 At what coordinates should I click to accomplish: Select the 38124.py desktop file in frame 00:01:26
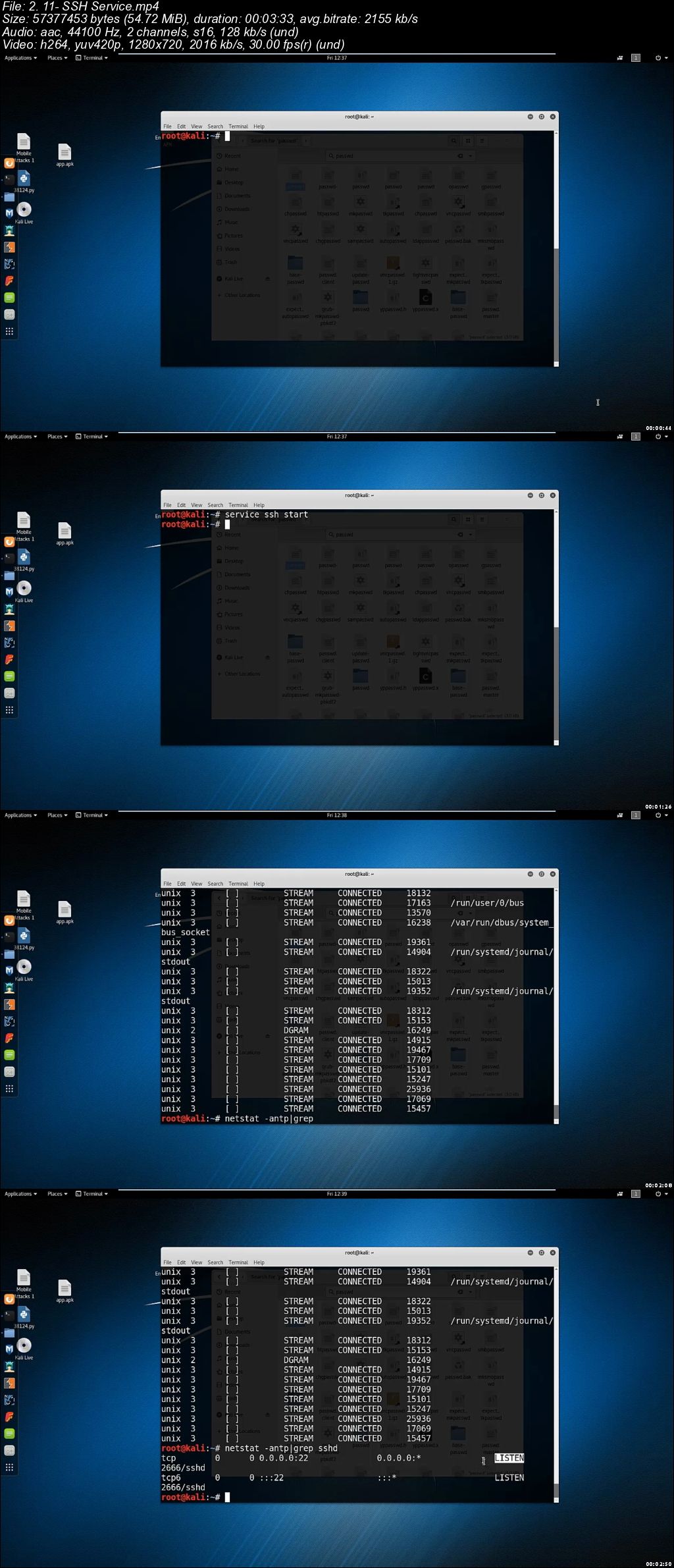[x=24, y=560]
